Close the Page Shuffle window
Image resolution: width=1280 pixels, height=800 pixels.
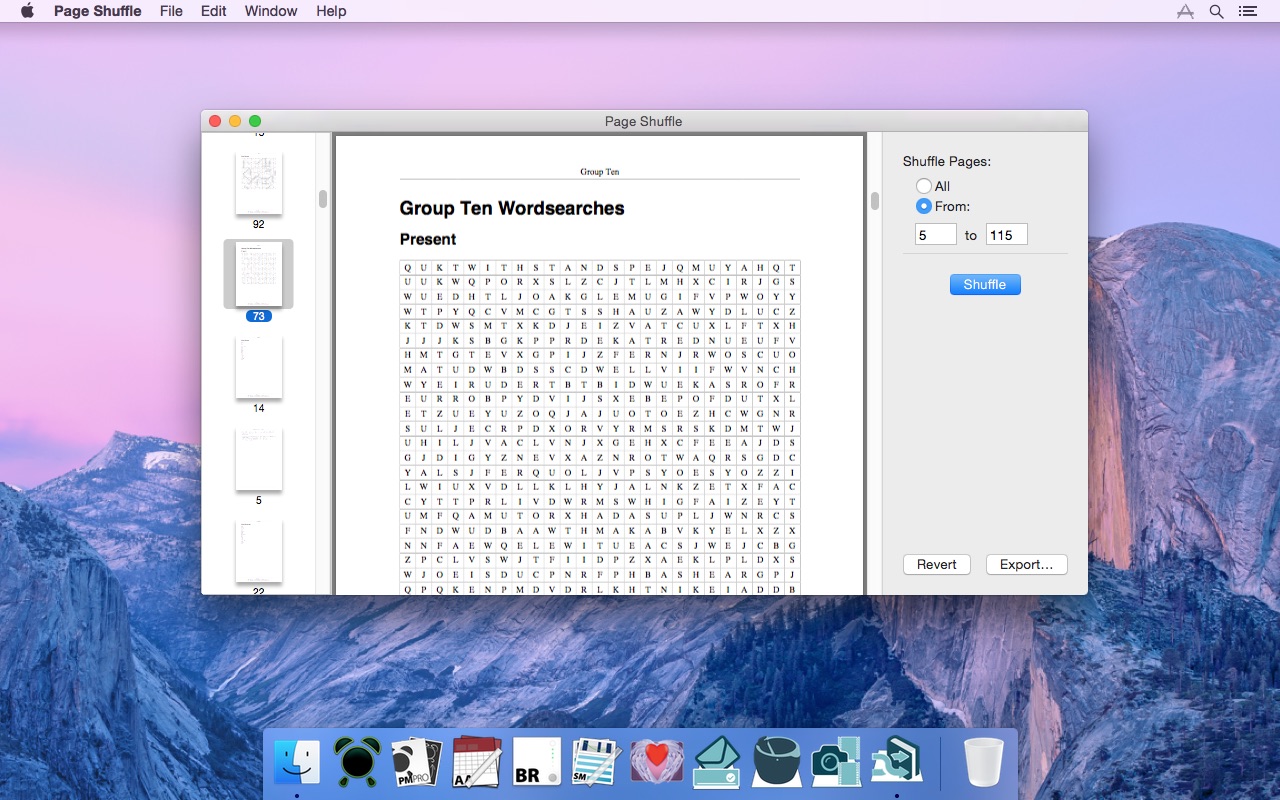[x=215, y=121]
